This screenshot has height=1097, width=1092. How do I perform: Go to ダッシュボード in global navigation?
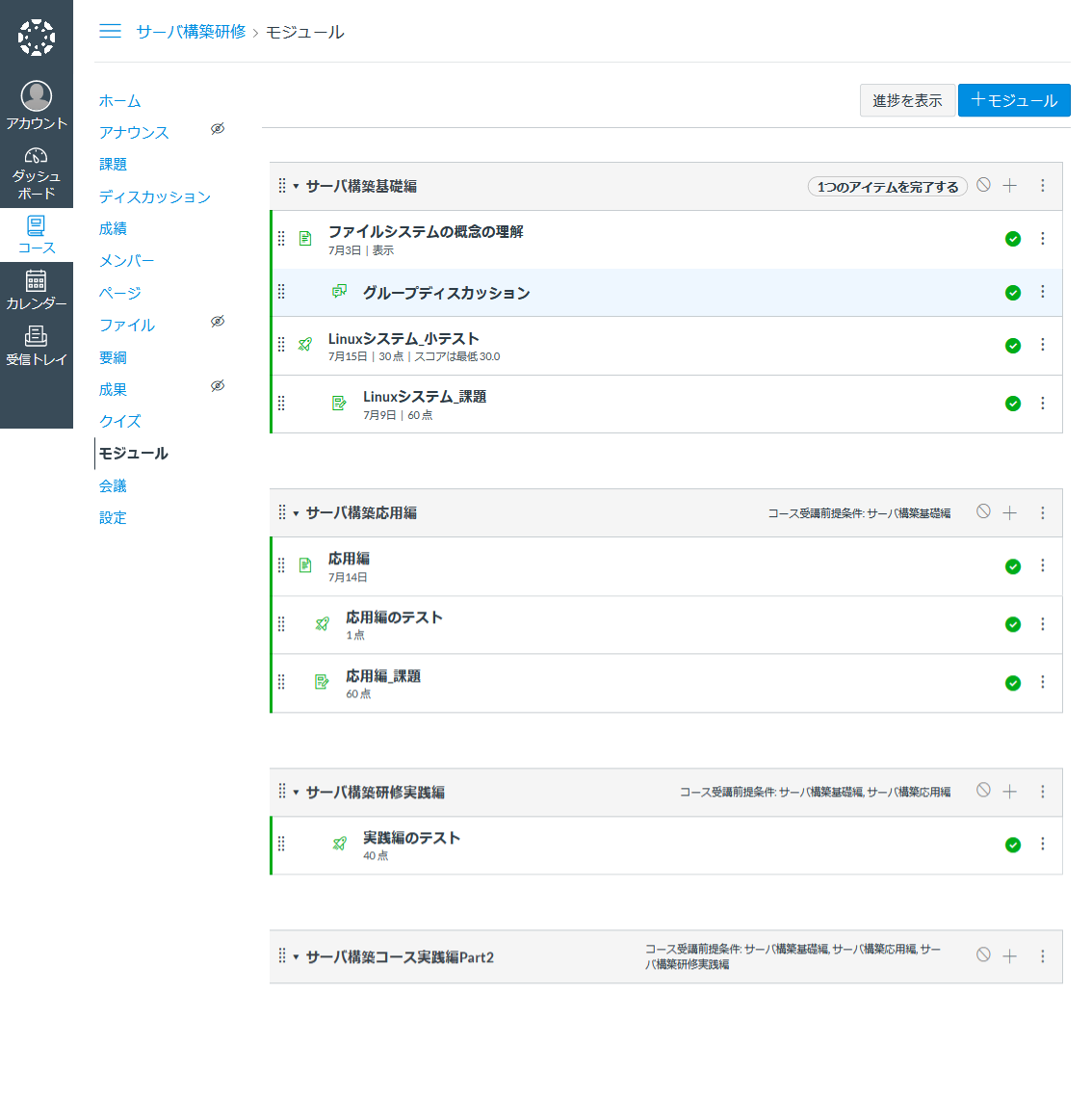coord(37,174)
